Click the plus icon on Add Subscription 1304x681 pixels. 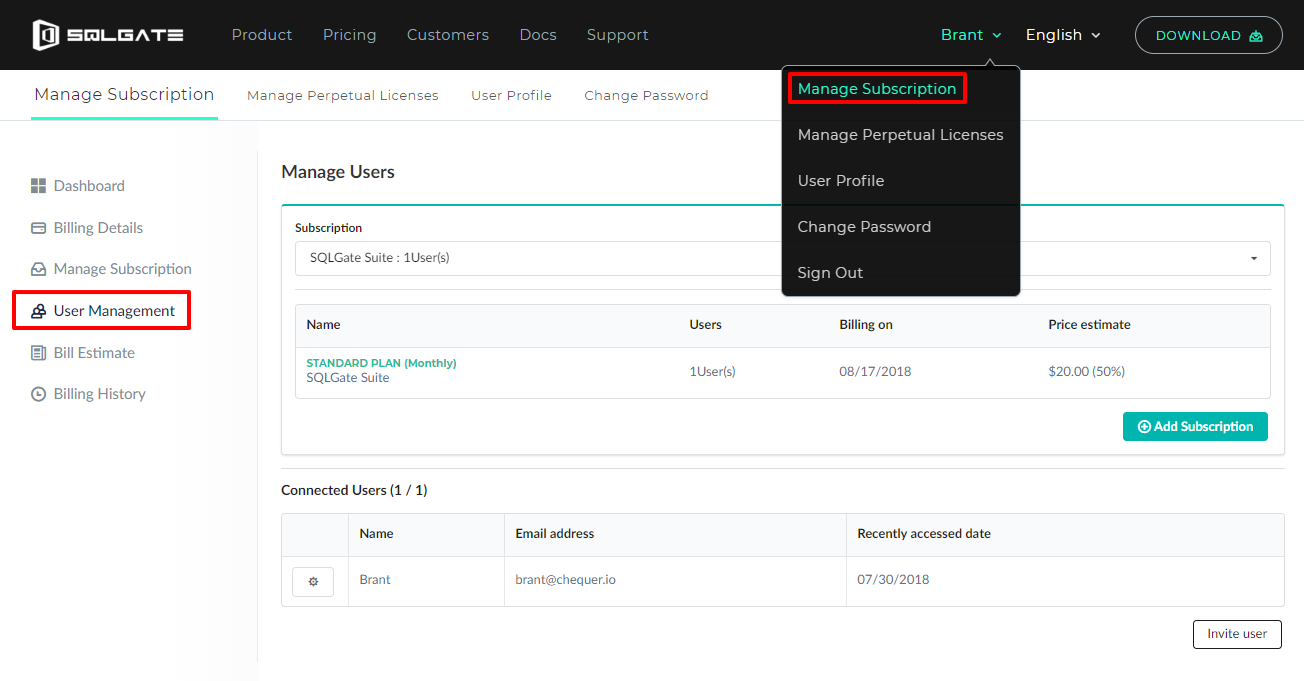(x=1144, y=427)
